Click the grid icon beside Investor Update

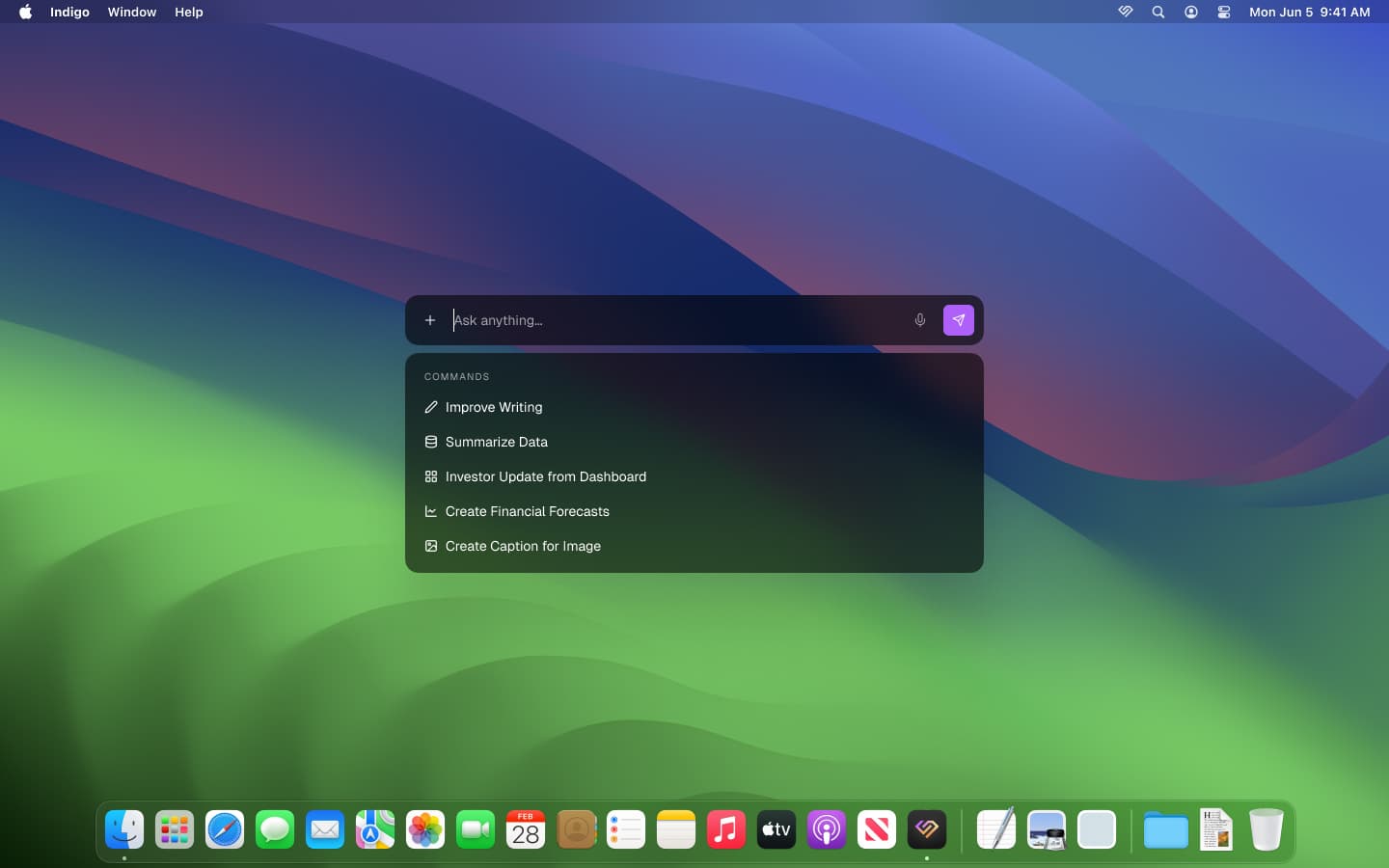point(430,476)
